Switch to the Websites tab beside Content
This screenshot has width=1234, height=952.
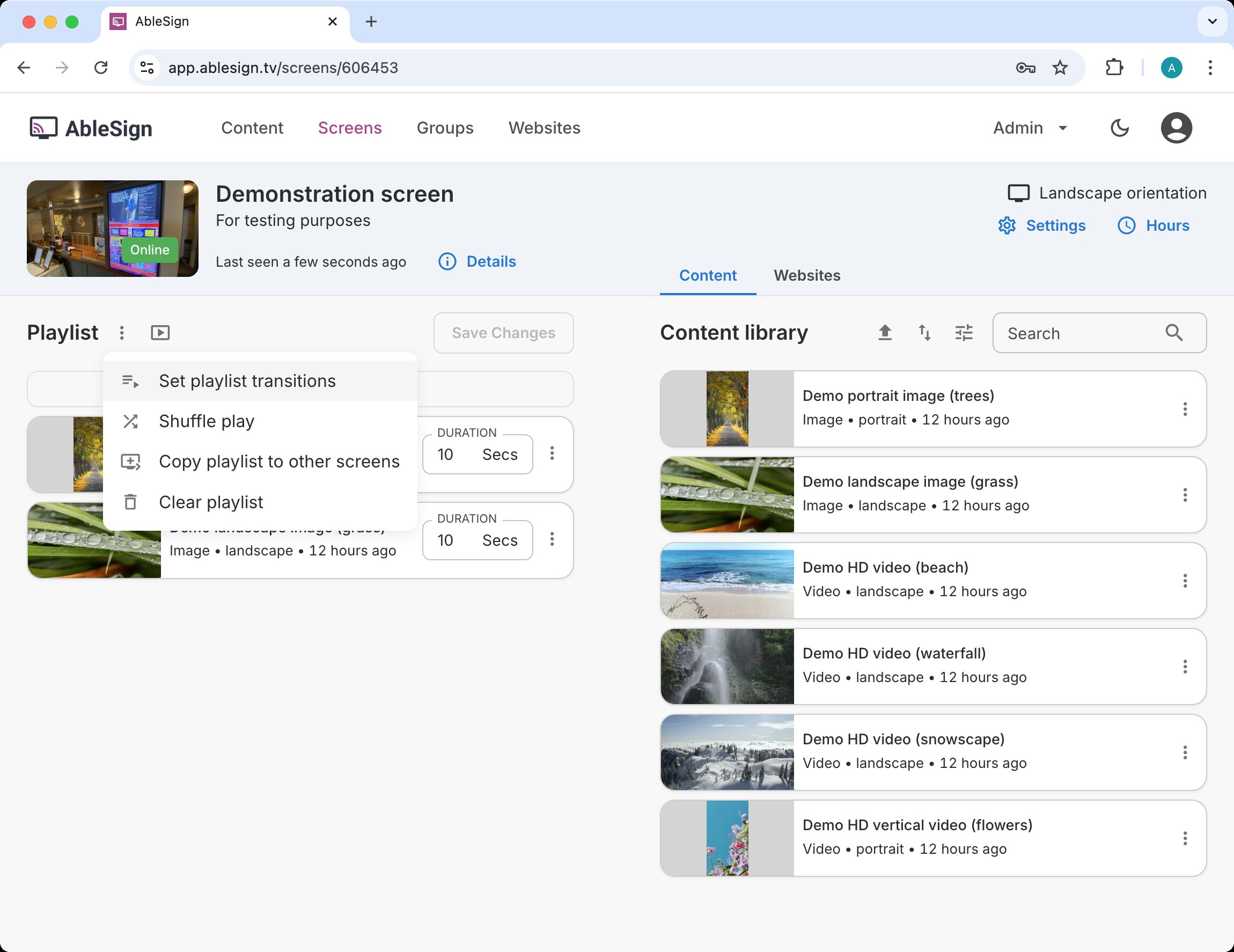807,276
